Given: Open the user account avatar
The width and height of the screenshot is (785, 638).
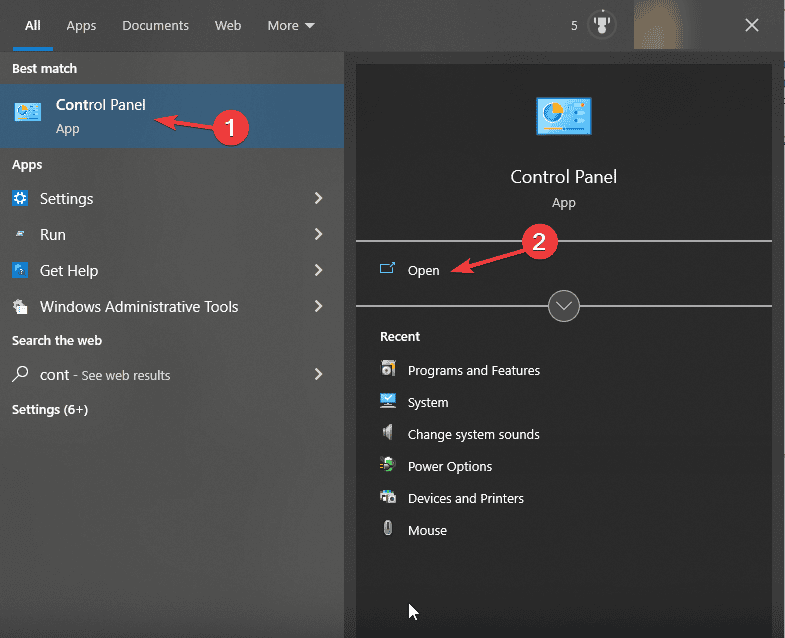Looking at the screenshot, I should pyautogui.click(x=658, y=25).
